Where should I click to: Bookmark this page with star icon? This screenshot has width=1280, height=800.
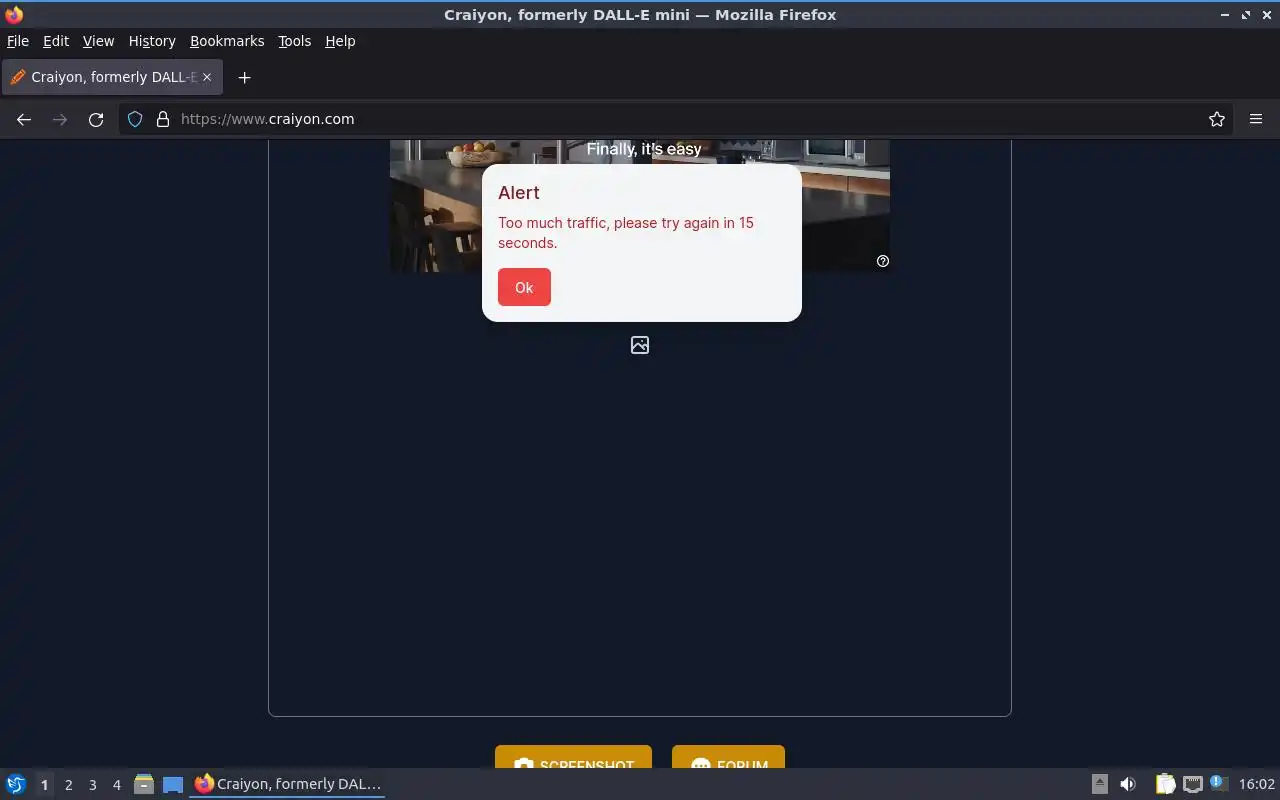pyautogui.click(x=1217, y=119)
